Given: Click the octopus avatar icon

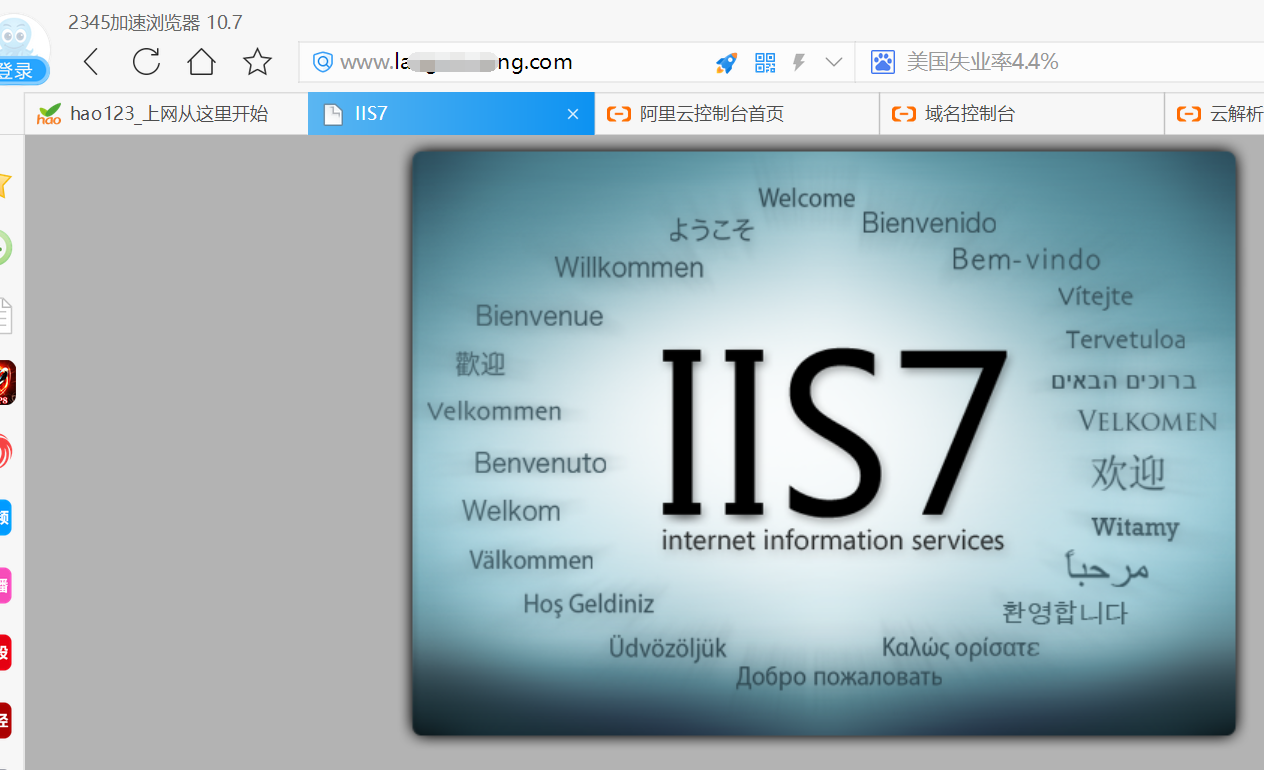Looking at the screenshot, I should click(x=18, y=38).
